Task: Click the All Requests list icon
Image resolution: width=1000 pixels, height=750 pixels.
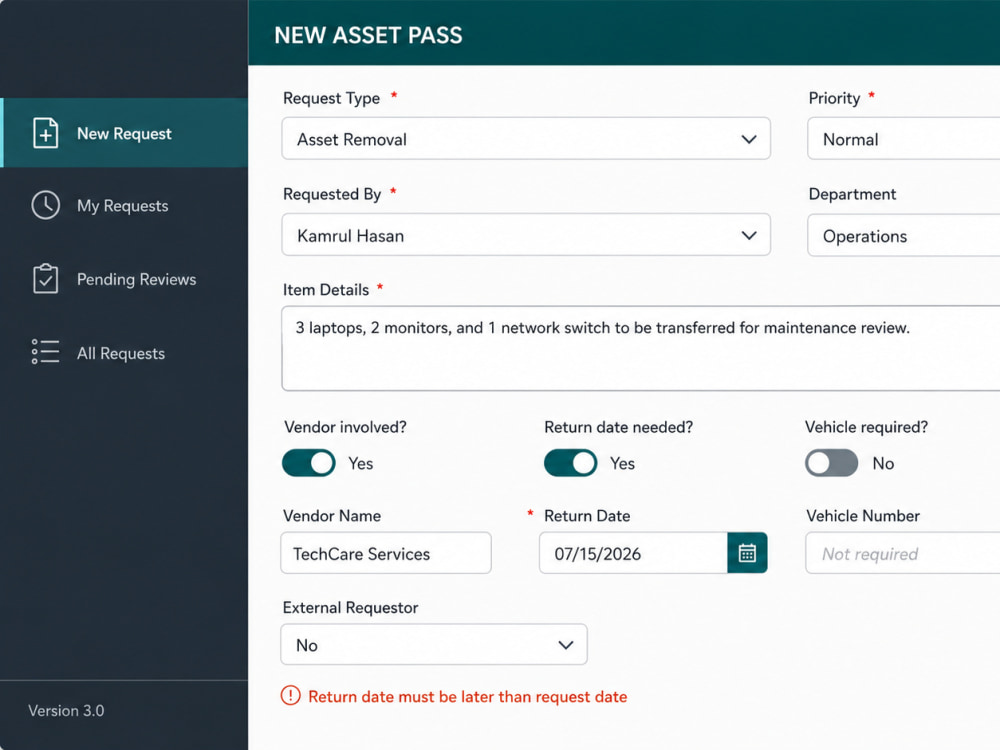Action: [x=45, y=351]
